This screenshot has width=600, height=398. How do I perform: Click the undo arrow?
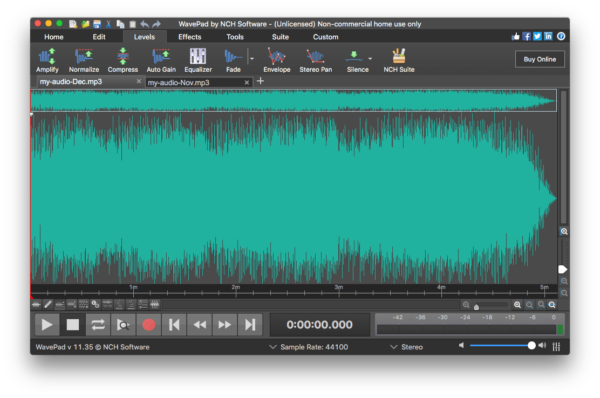(x=144, y=24)
